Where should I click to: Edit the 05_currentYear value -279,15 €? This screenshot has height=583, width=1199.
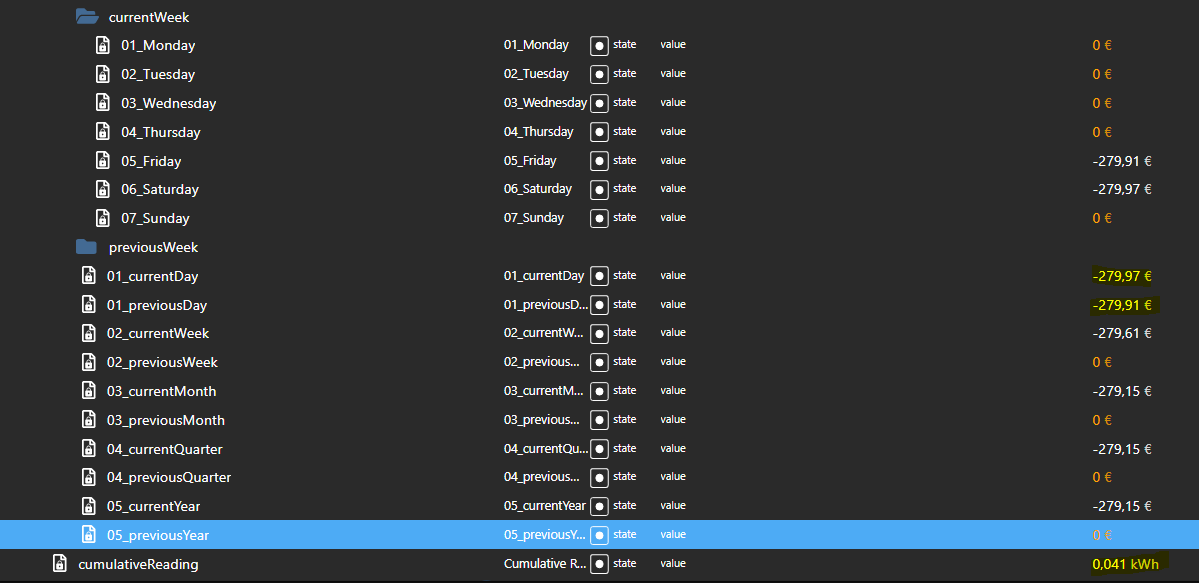pyautogui.click(x=1122, y=506)
